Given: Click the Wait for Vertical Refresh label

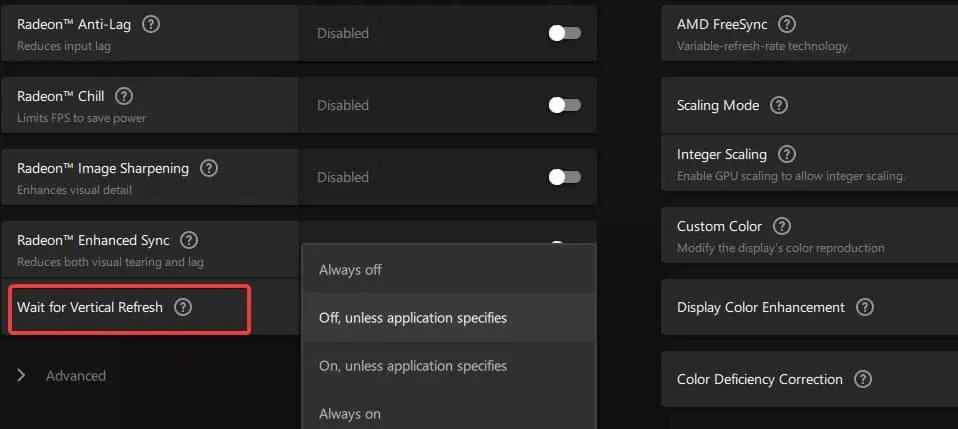Looking at the screenshot, I should 90,307.
